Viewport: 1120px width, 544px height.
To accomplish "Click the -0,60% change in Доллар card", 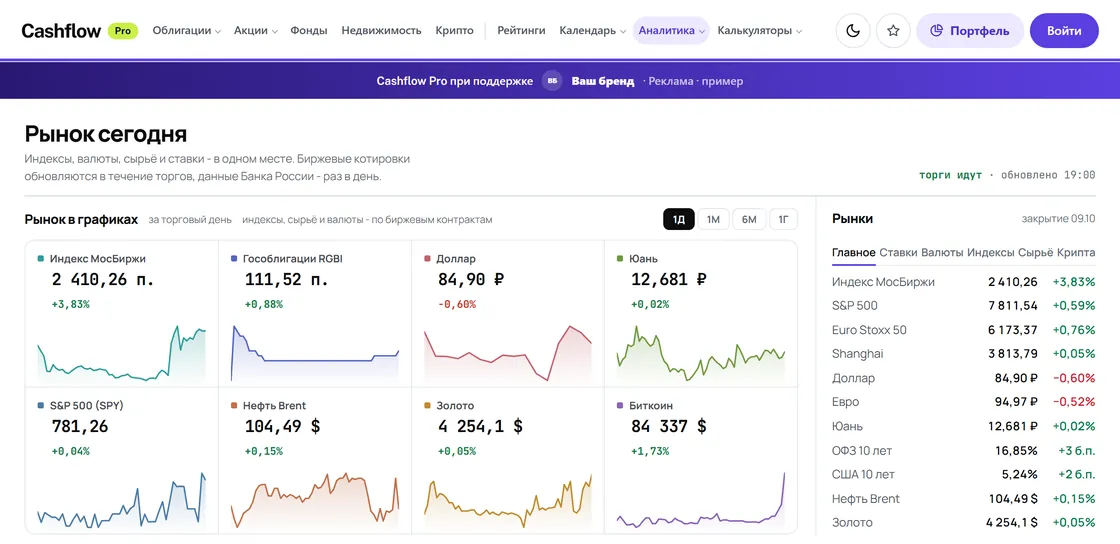I will point(457,305).
